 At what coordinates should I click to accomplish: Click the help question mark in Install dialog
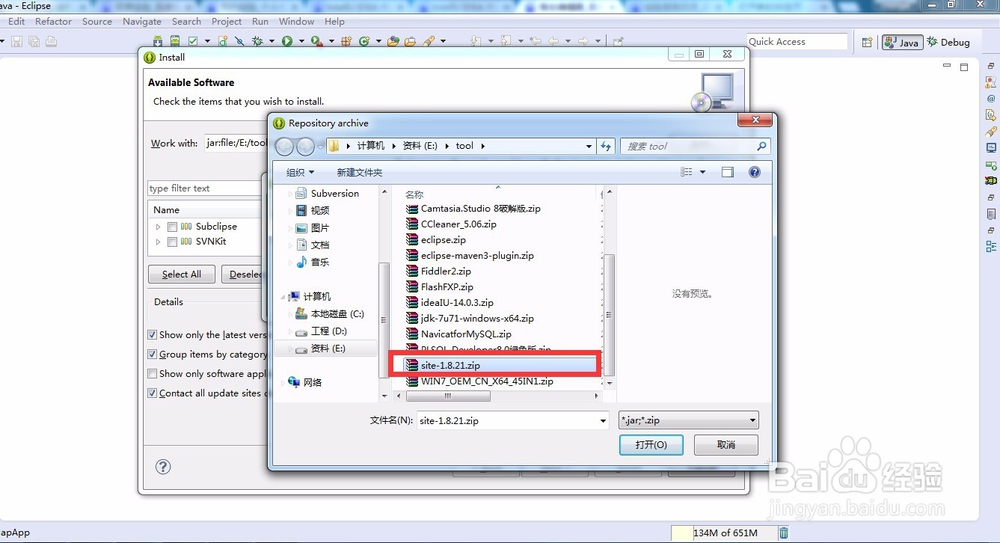pos(163,466)
